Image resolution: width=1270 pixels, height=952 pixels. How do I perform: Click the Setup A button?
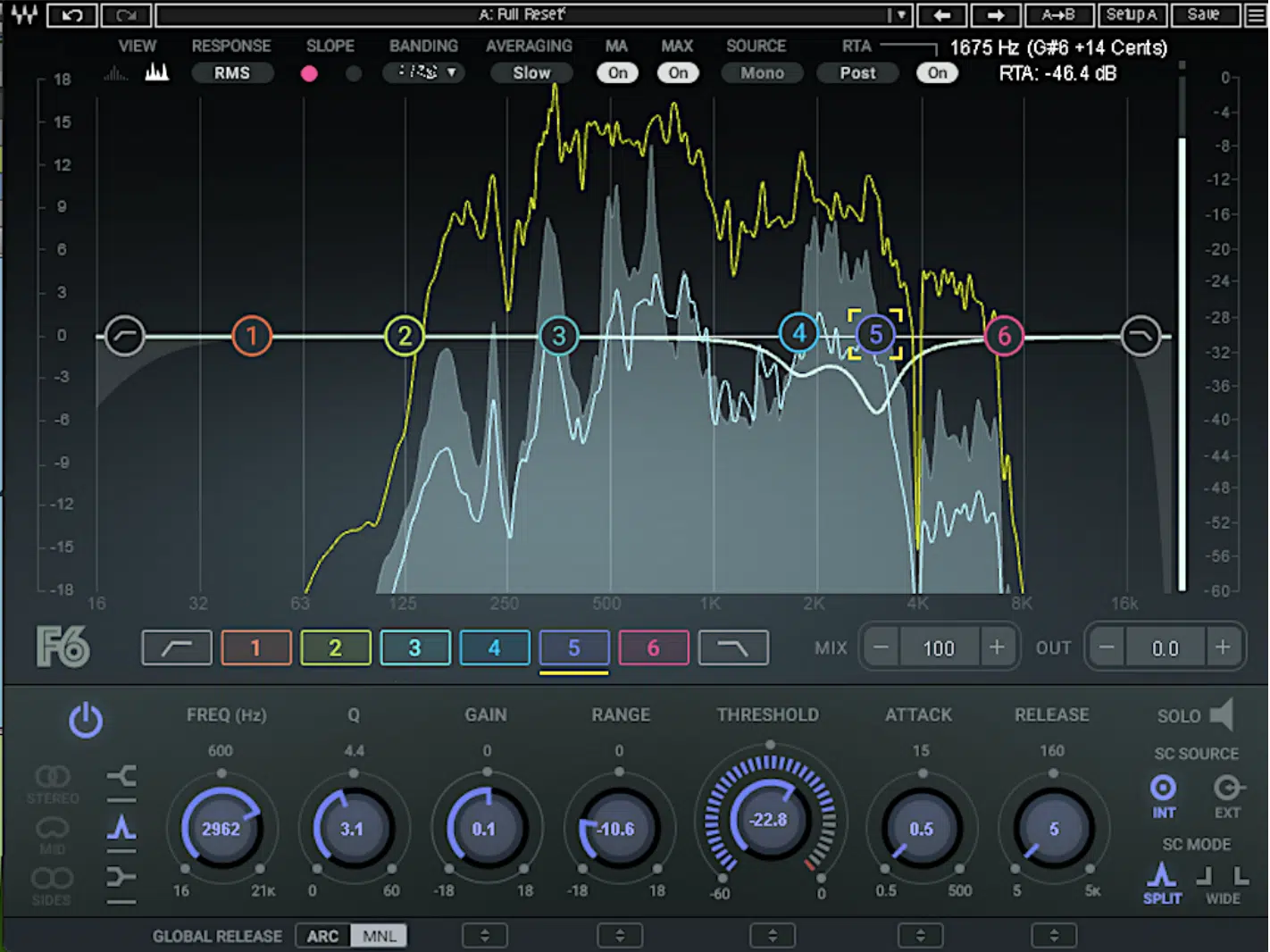(x=1132, y=15)
